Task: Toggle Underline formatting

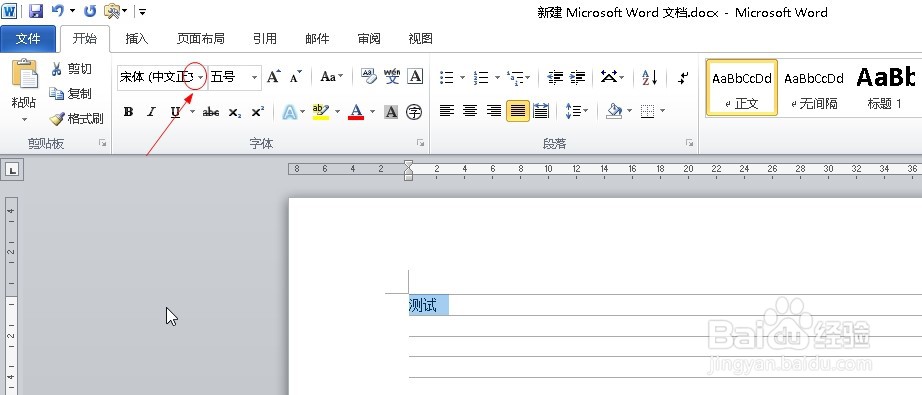Action: pyautogui.click(x=175, y=112)
